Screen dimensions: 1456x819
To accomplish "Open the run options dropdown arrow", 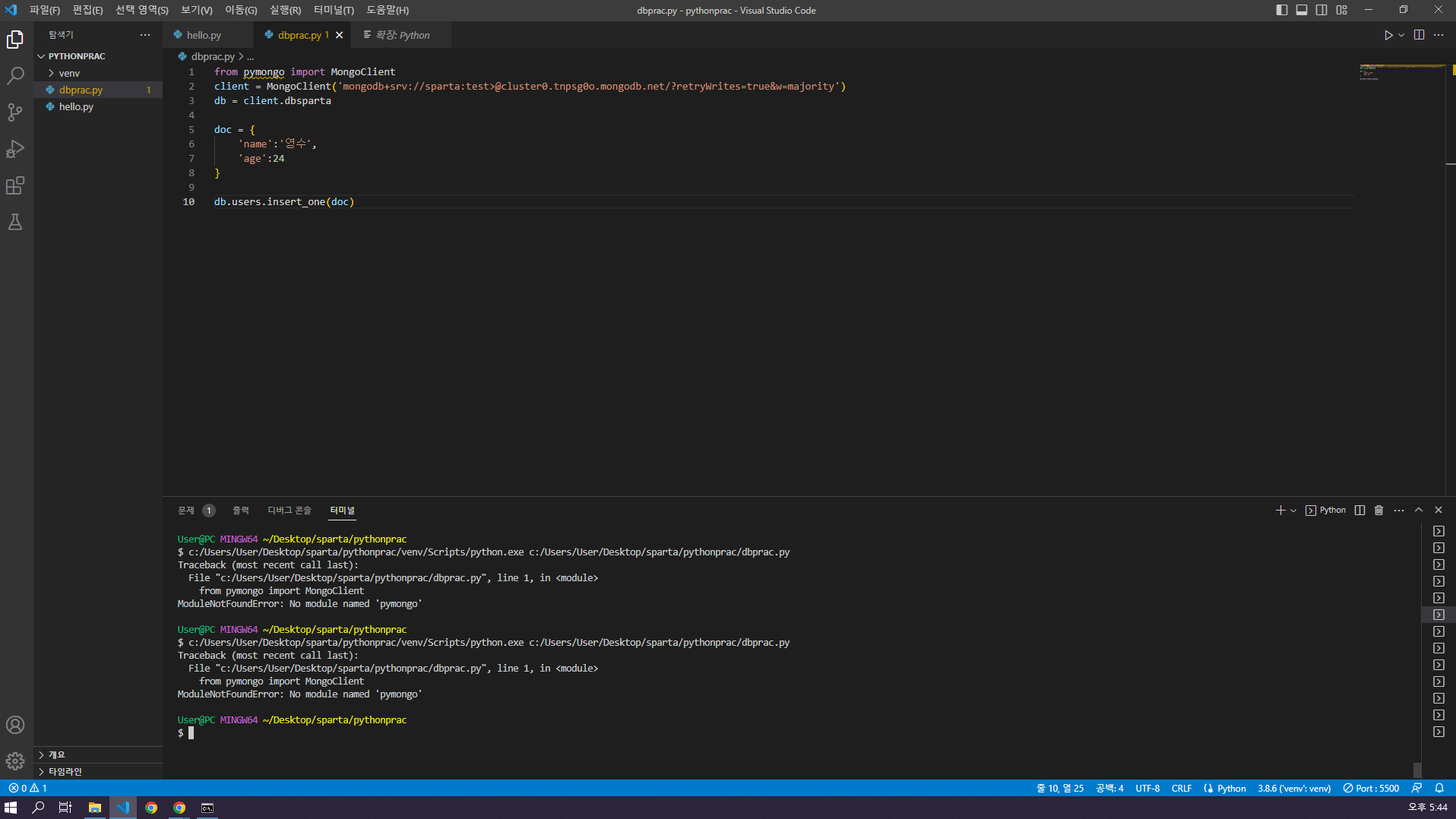I will pyautogui.click(x=1401, y=35).
